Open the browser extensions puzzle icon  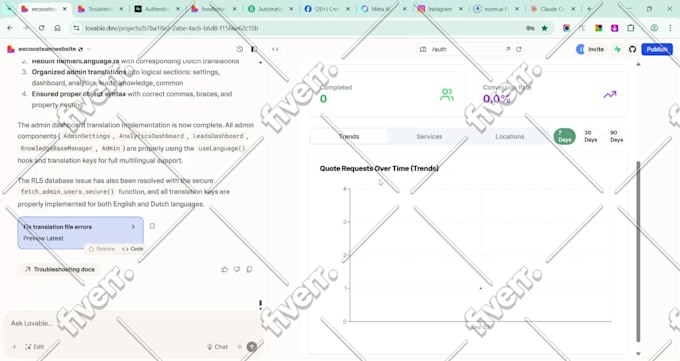click(631, 28)
